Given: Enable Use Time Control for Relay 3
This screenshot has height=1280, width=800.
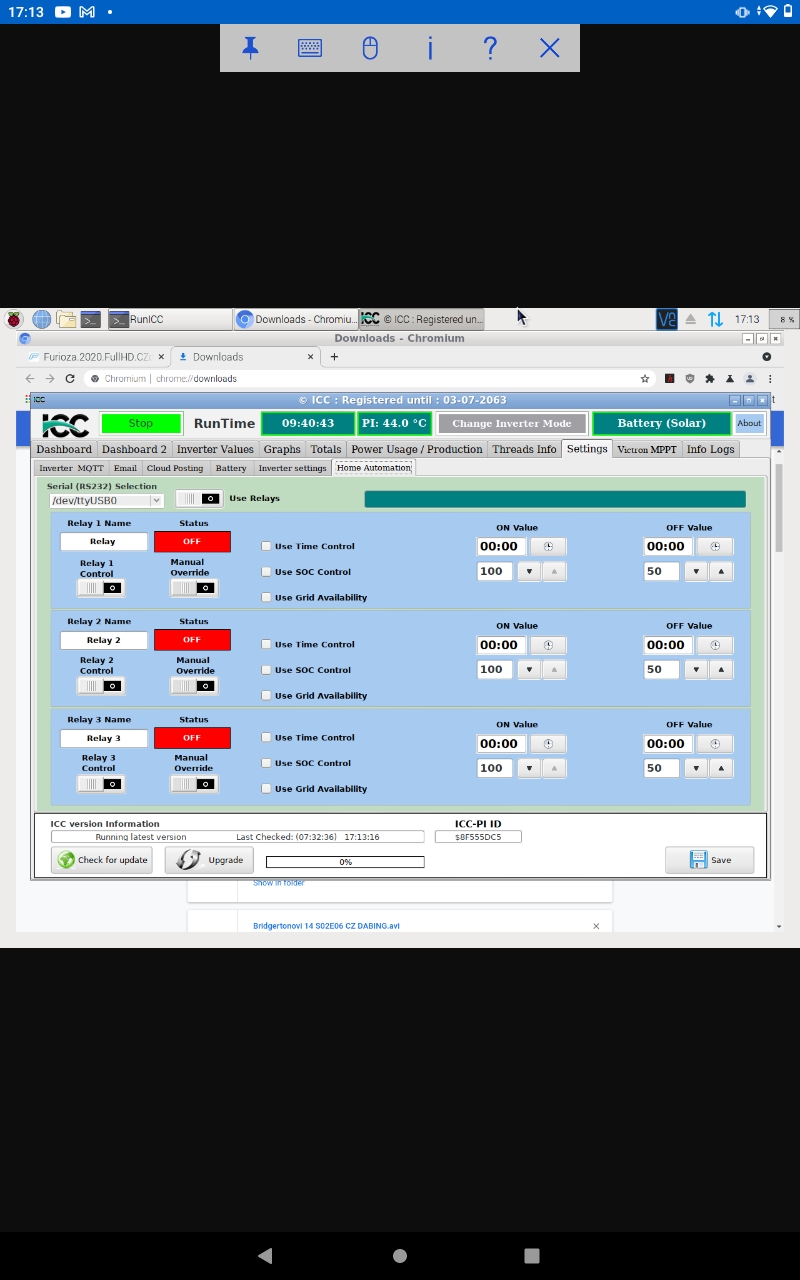Looking at the screenshot, I should tap(266, 737).
